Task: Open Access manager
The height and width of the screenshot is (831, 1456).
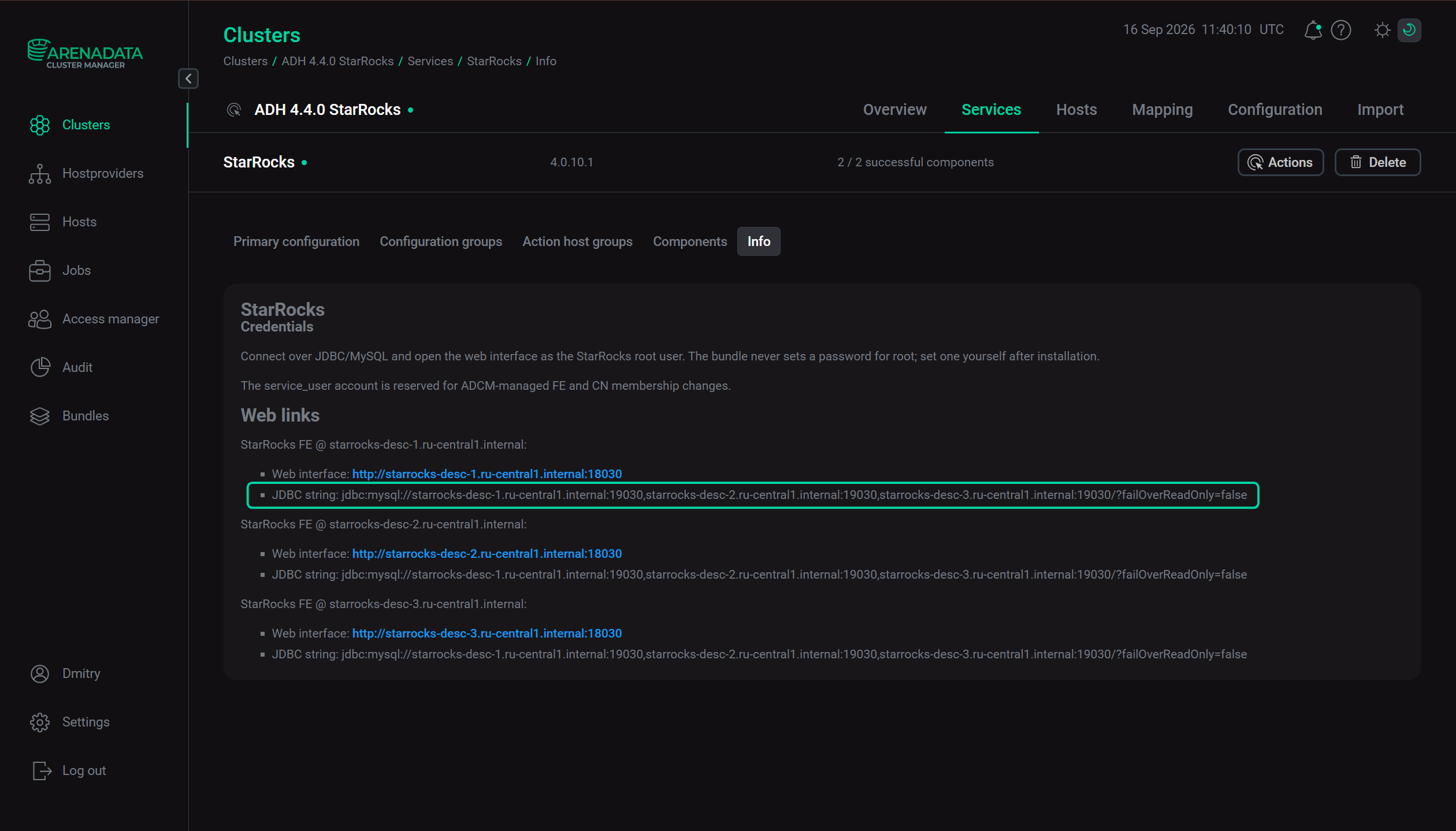Action: tap(110, 319)
